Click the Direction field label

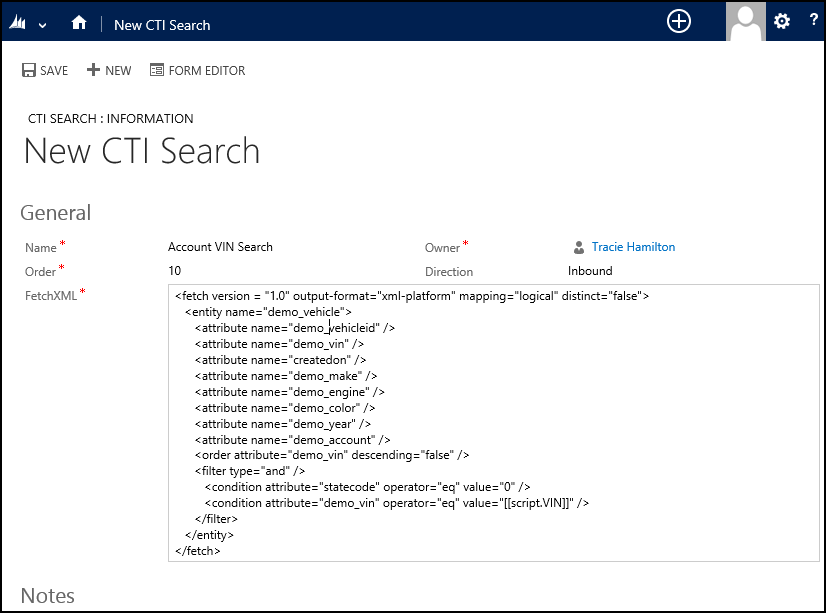point(449,272)
